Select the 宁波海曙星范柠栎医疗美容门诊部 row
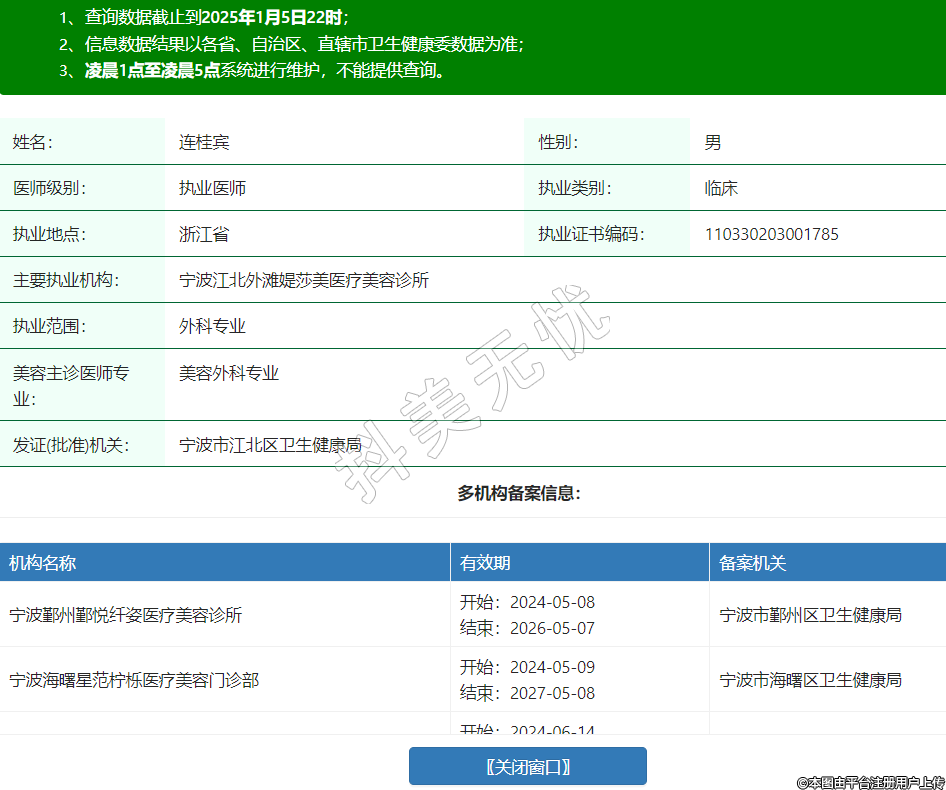Screen dimensions: 946x790 (134, 680)
